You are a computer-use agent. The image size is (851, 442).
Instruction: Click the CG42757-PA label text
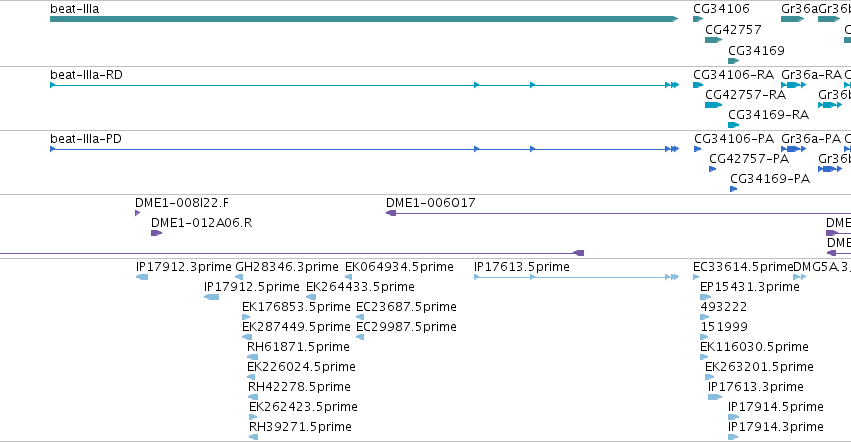click(749, 159)
